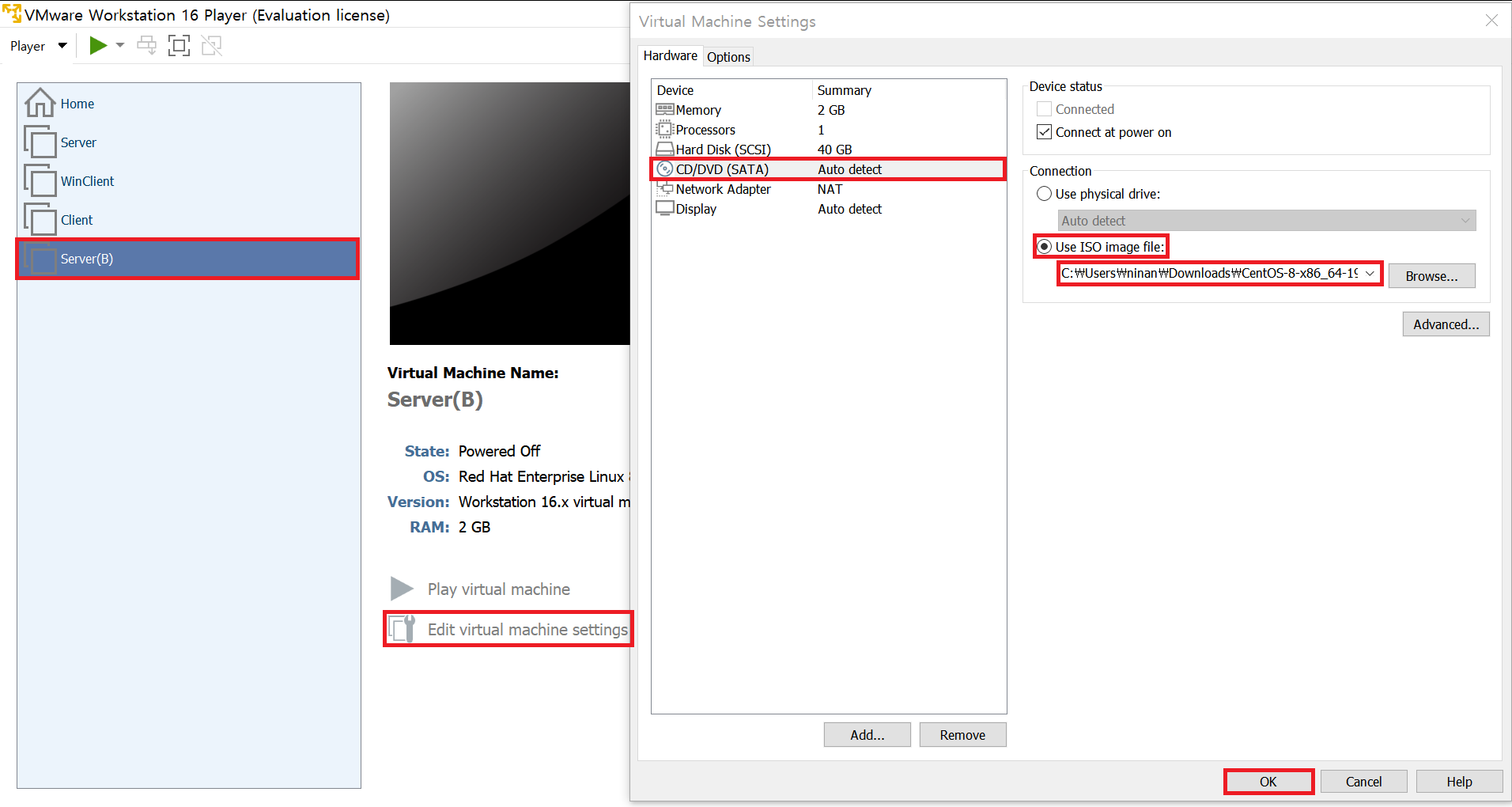Viewport: 1512px width, 807px height.
Task: Click the WinClient label in library list
Action: click(x=88, y=181)
